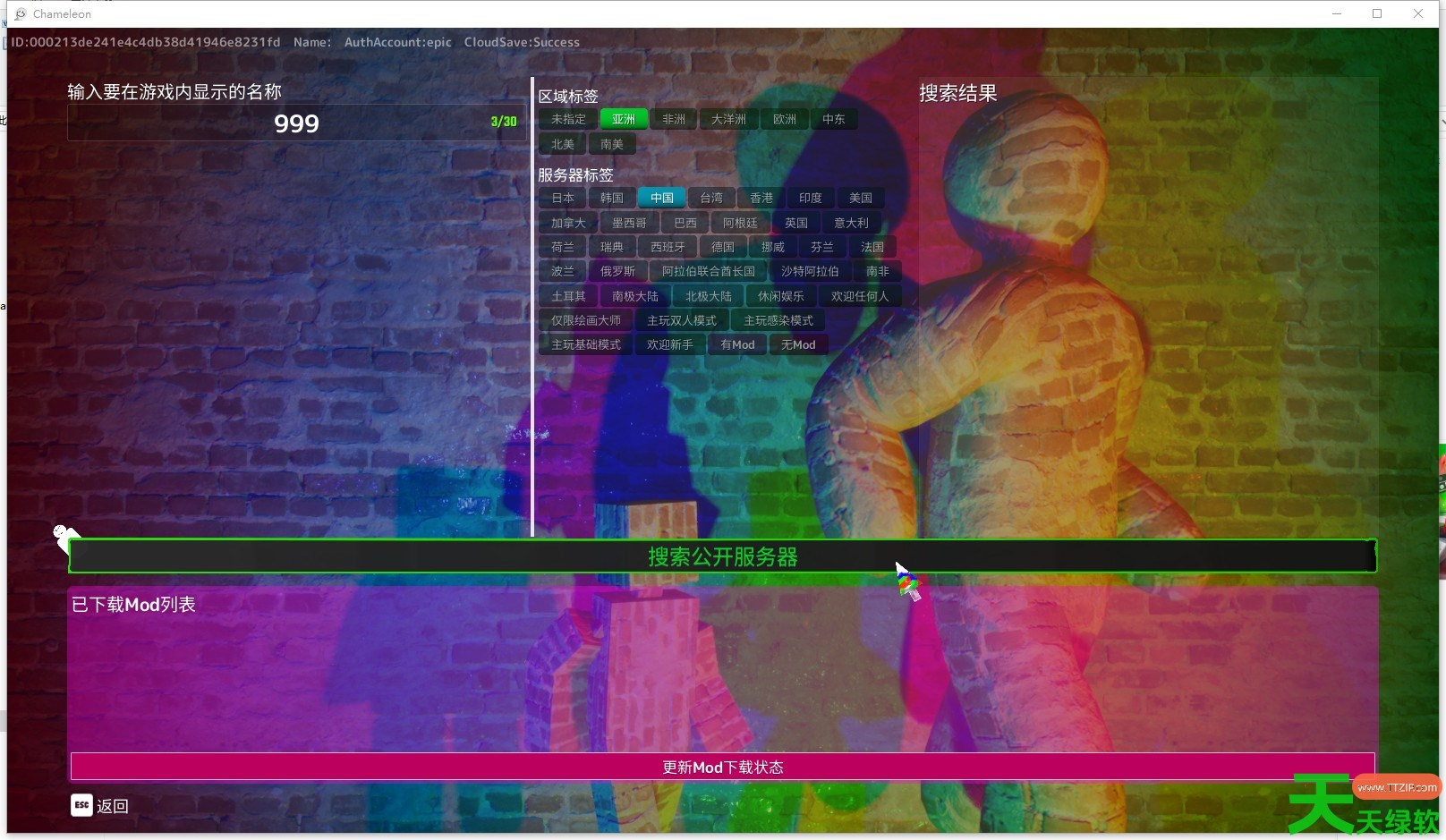Toggle the 俄罗斯 server tag
The width and height of the screenshot is (1446, 840).
pyautogui.click(x=617, y=271)
